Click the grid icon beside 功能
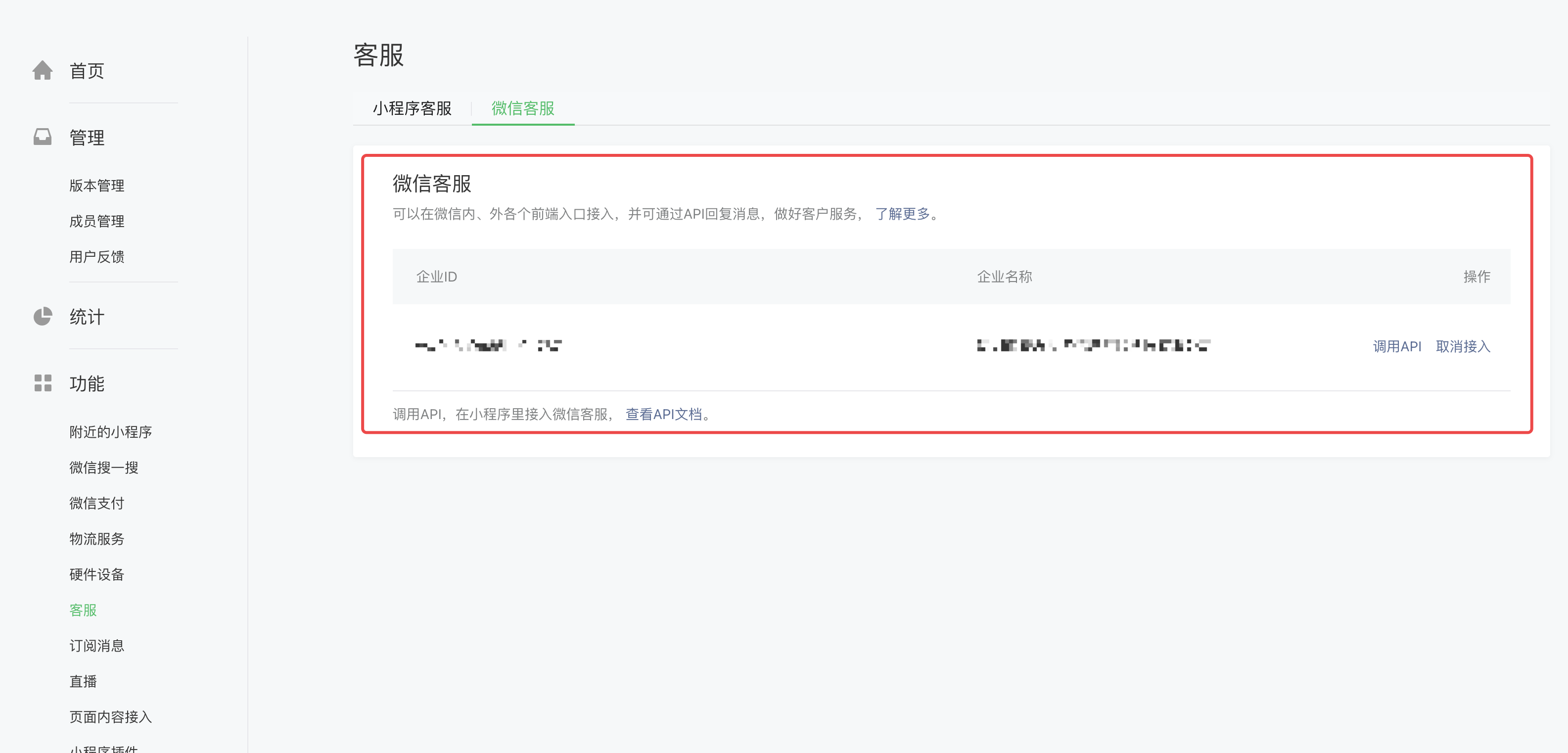The height and width of the screenshot is (753, 1568). point(43,383)
